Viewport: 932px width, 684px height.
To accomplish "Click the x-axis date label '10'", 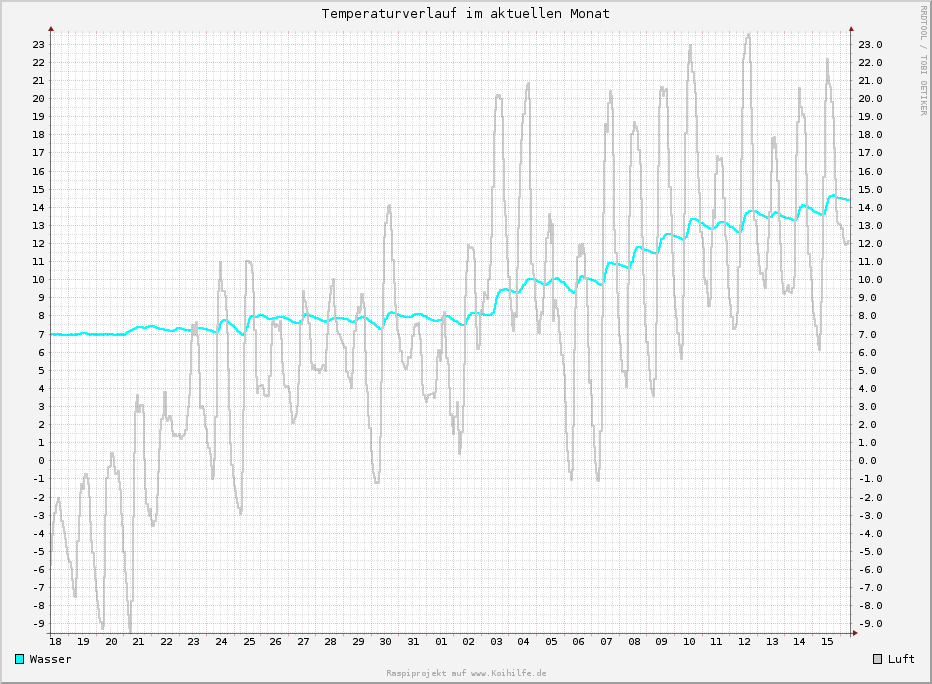I will [x=689, y=641].
